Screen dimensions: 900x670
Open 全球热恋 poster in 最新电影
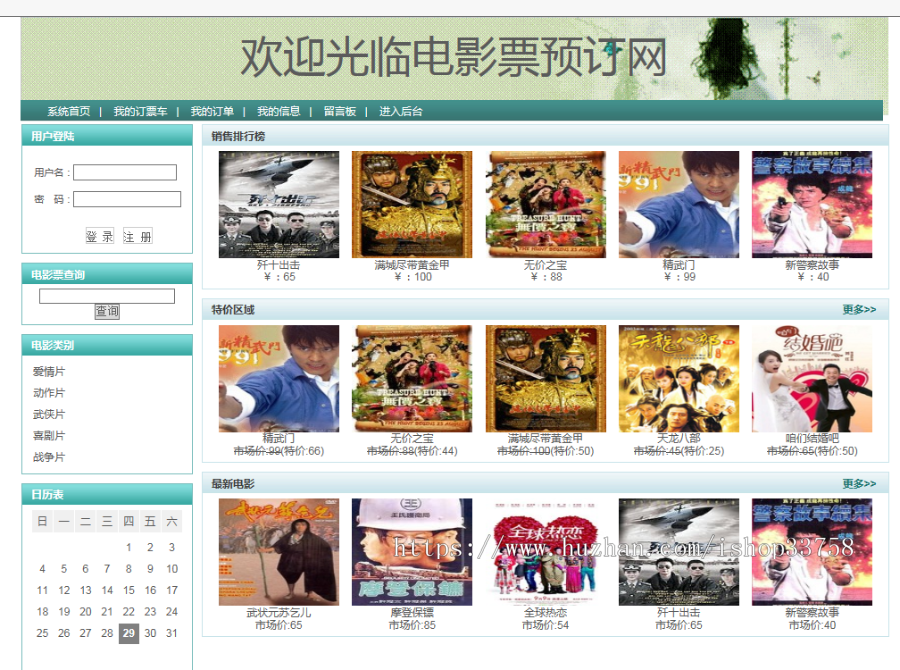[x=545, y=552]
